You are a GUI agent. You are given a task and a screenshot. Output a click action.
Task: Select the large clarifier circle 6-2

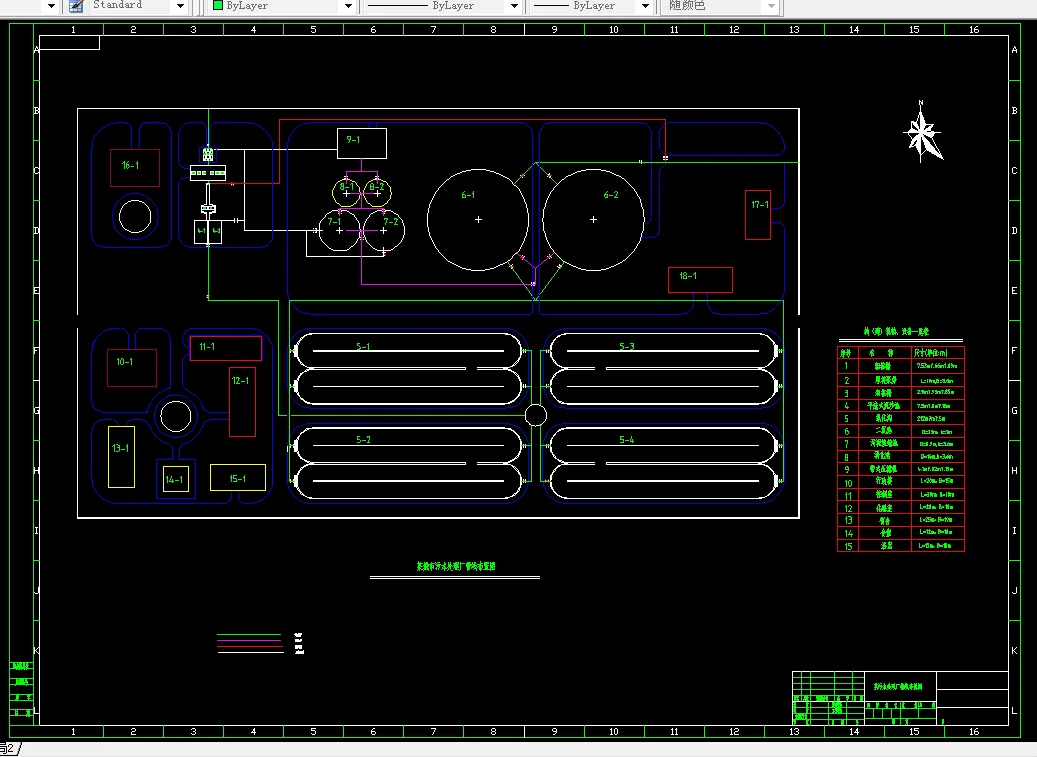[593, 219]
